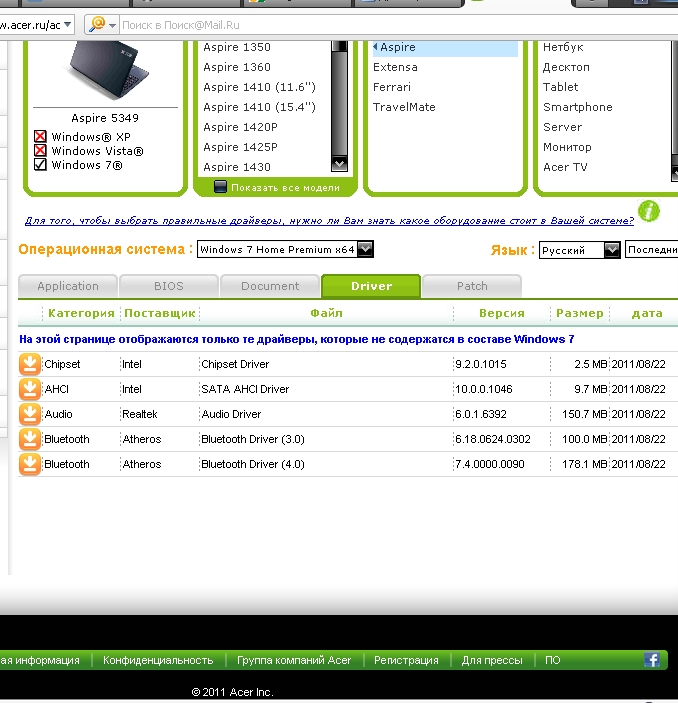This screenshot has height=703, width=678.
Task: Open the dropdown beside the language selector
Action: coord(652,250)
